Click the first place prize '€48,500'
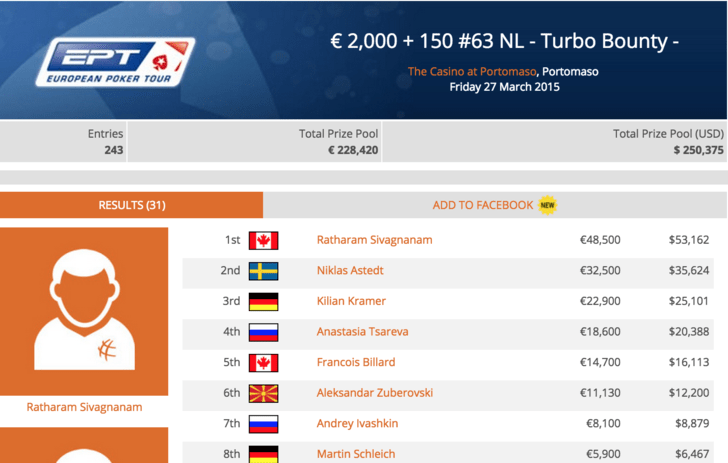This screenshot has height=463, width=728. tap(600, 240)
